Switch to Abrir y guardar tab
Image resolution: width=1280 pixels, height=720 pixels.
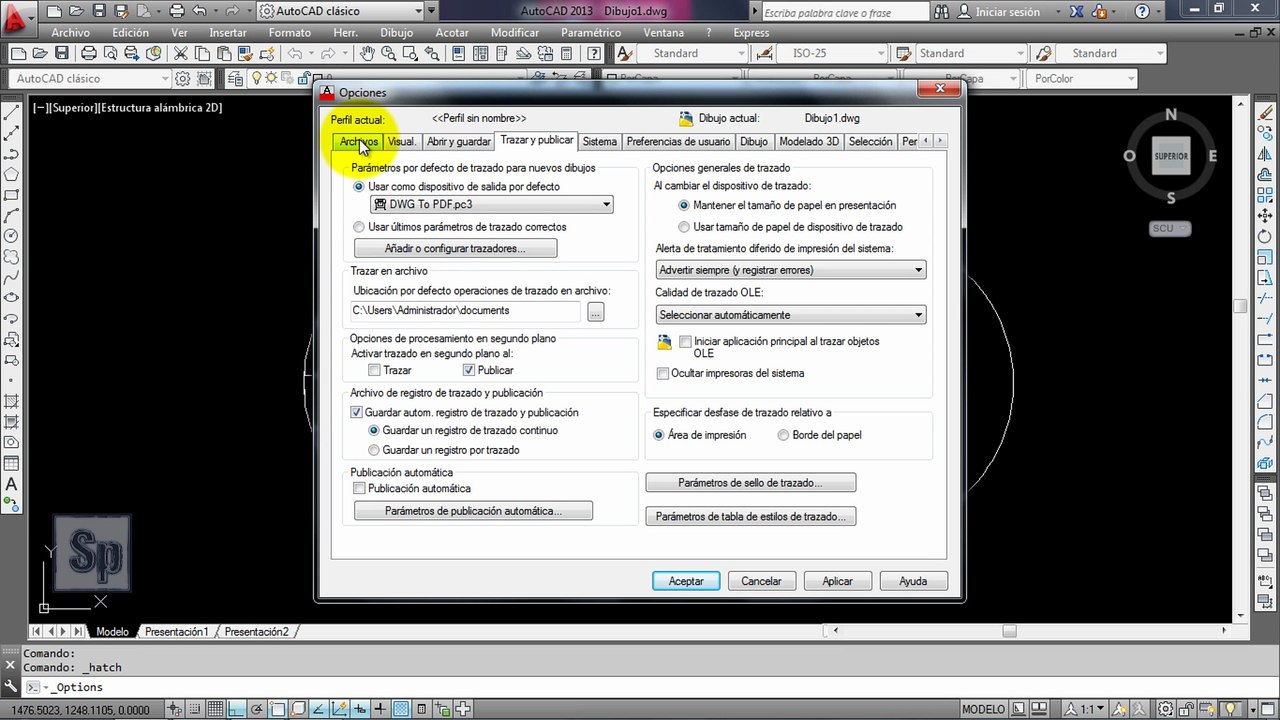[459, 142]
